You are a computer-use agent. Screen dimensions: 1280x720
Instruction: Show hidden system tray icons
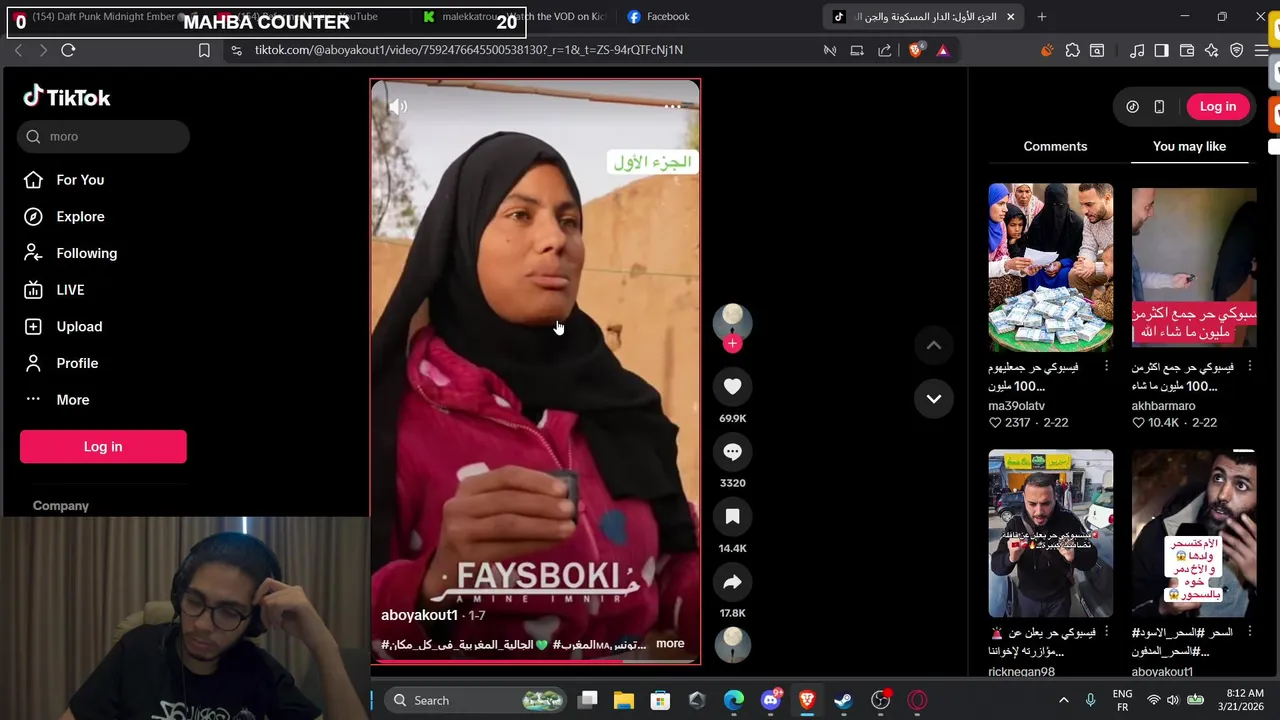coord(1063,701)
